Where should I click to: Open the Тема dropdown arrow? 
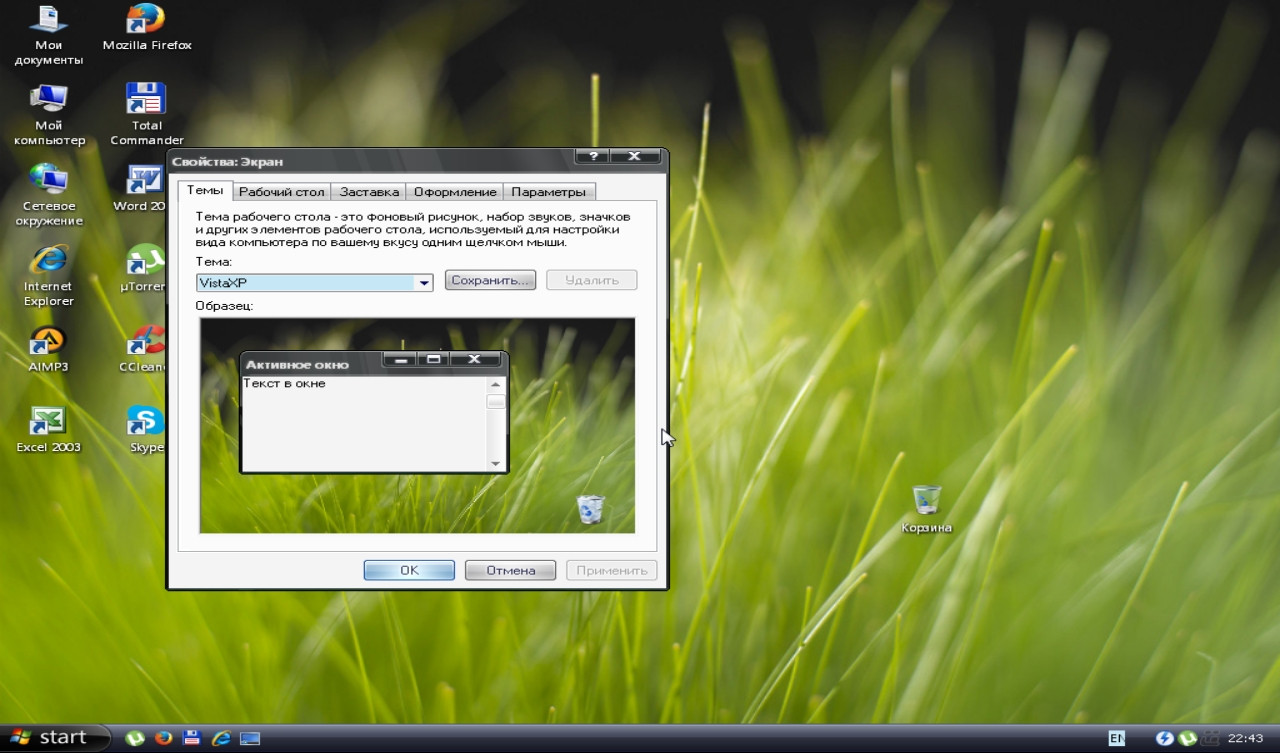tap(424, 283)
